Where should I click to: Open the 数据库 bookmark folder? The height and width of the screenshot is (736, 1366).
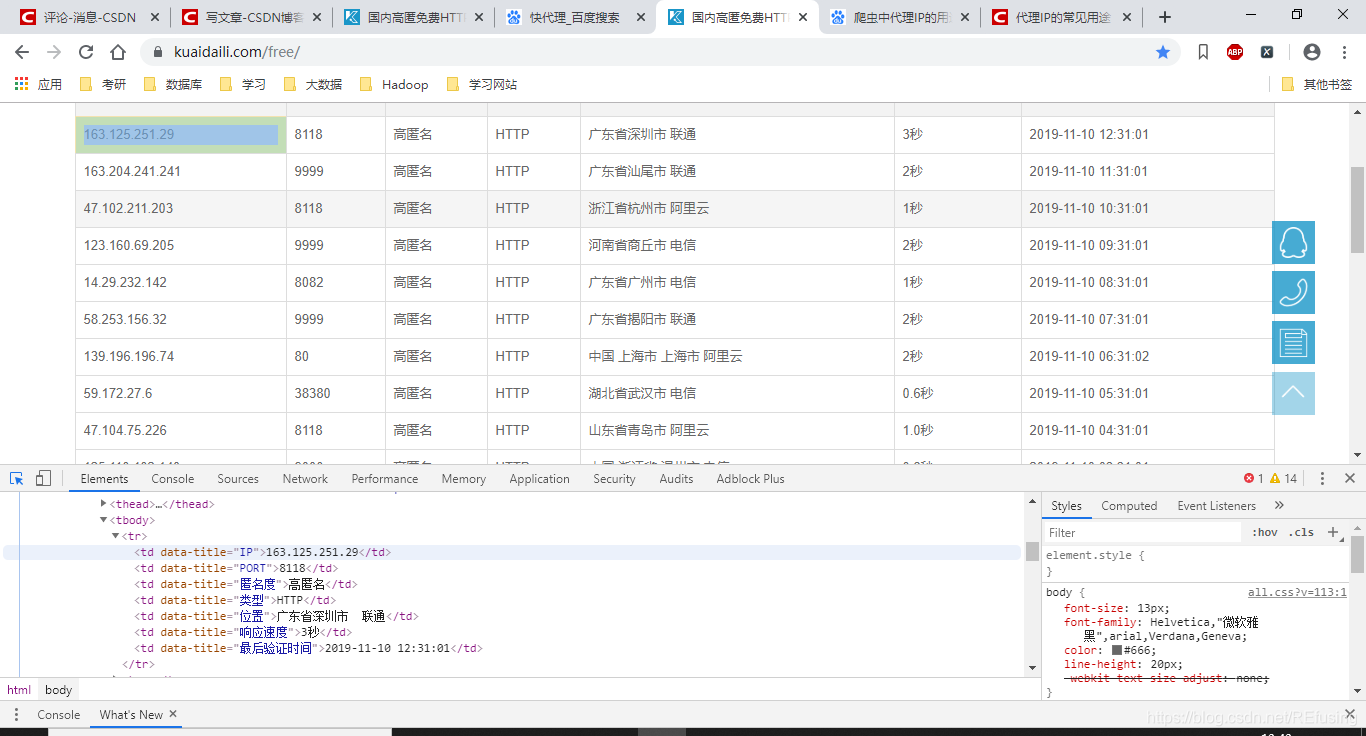pos(173,85)
